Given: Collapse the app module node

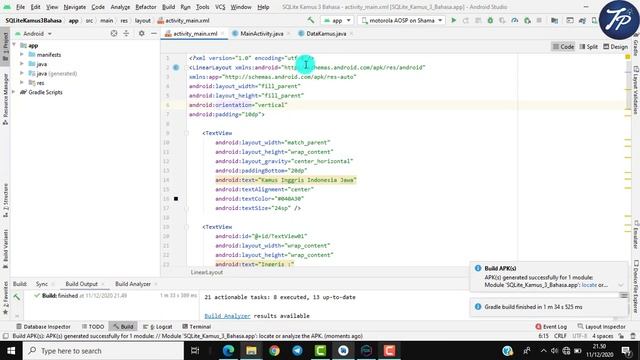Looking at the screenshot, I should [14, 45].
